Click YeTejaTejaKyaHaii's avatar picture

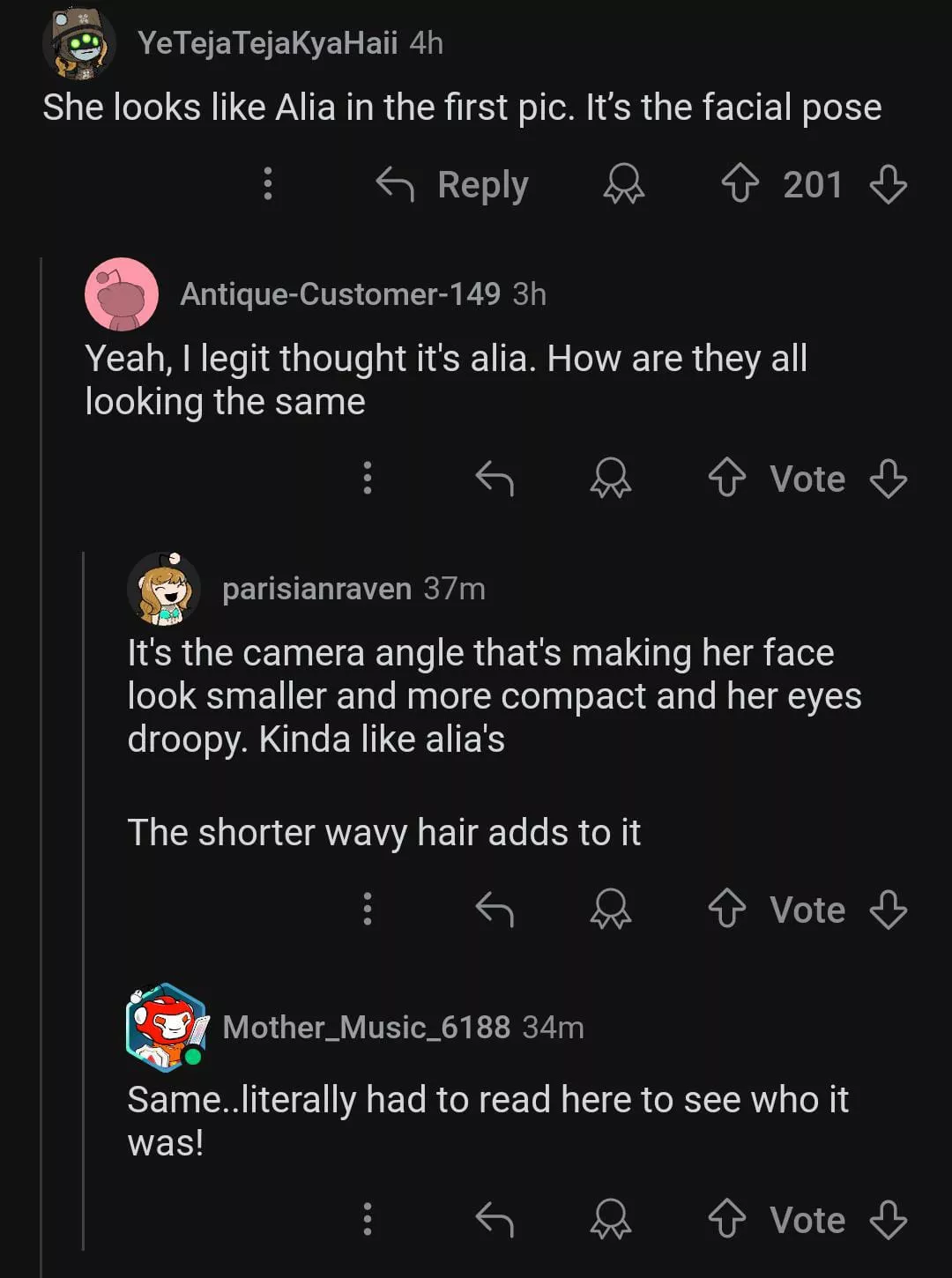click(79, 42)
